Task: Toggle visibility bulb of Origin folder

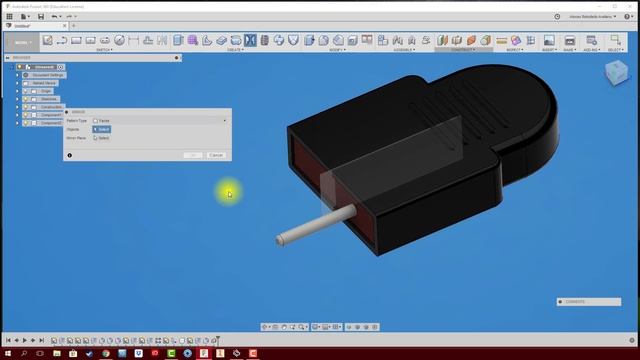Action: [x=26, y=91]
